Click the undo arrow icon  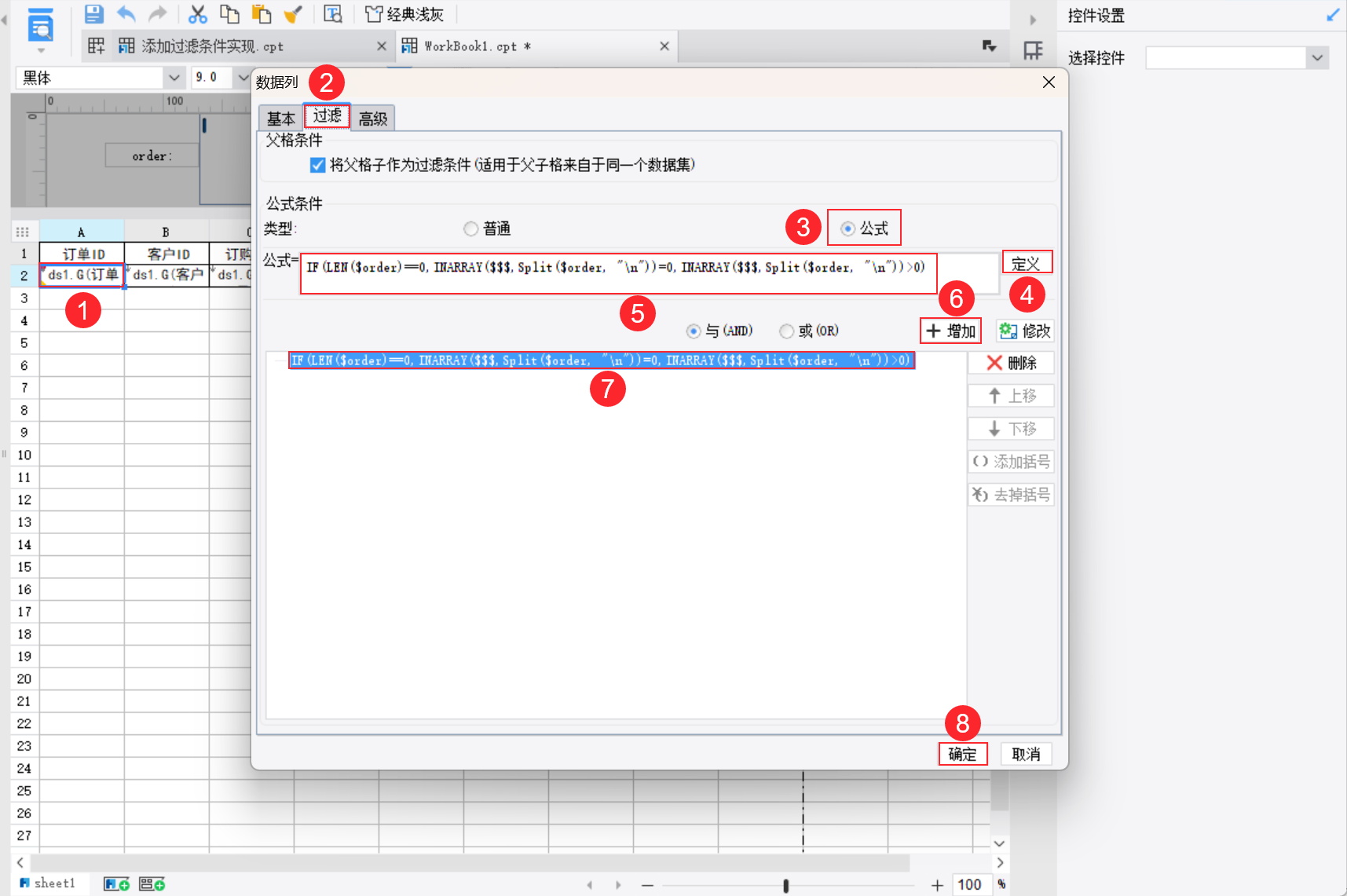pyautogui.click(x=126, y=14)
